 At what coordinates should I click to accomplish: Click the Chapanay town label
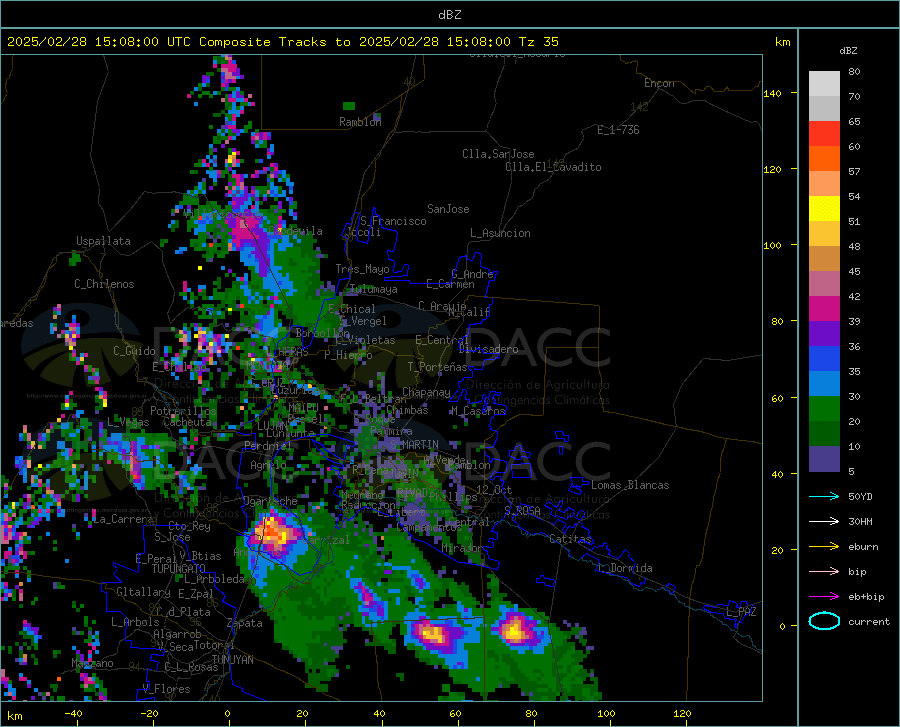pyautogui.click(x=426, y=392)
